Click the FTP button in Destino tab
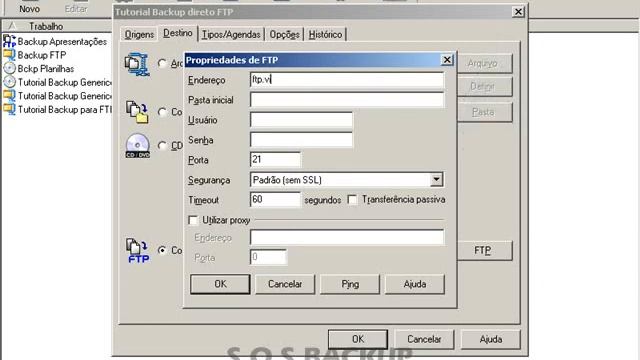The width and height of the screenshot is (640, 360). click(x=484, y=250)
